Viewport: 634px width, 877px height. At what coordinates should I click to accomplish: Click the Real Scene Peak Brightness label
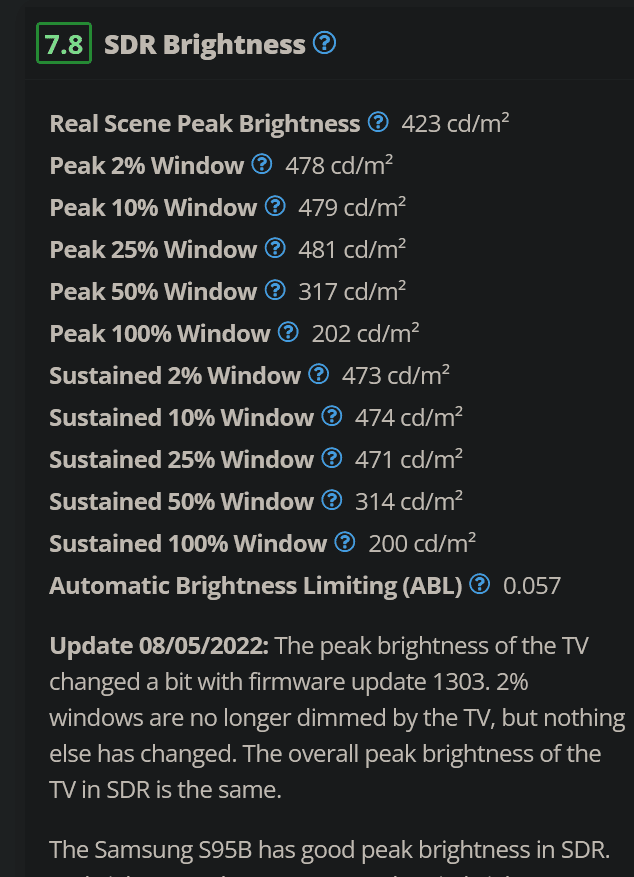click(x=205, y=124)
